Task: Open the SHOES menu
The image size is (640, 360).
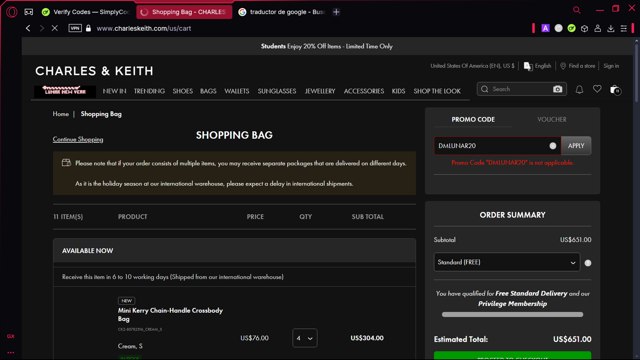Action: pyautogui.click(x=182, y=91)
